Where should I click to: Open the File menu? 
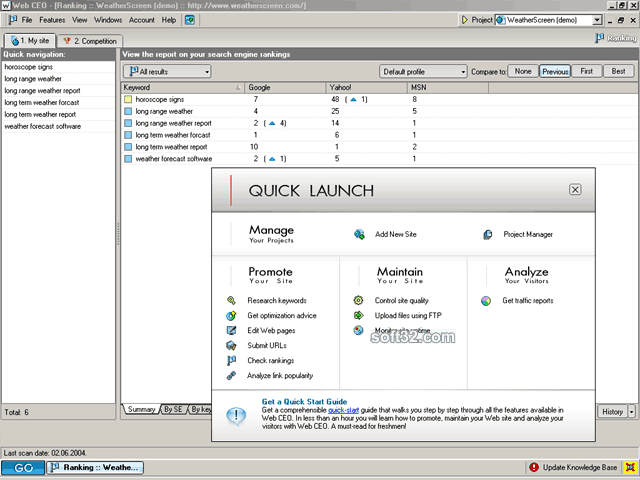click(x=27, y=20)
